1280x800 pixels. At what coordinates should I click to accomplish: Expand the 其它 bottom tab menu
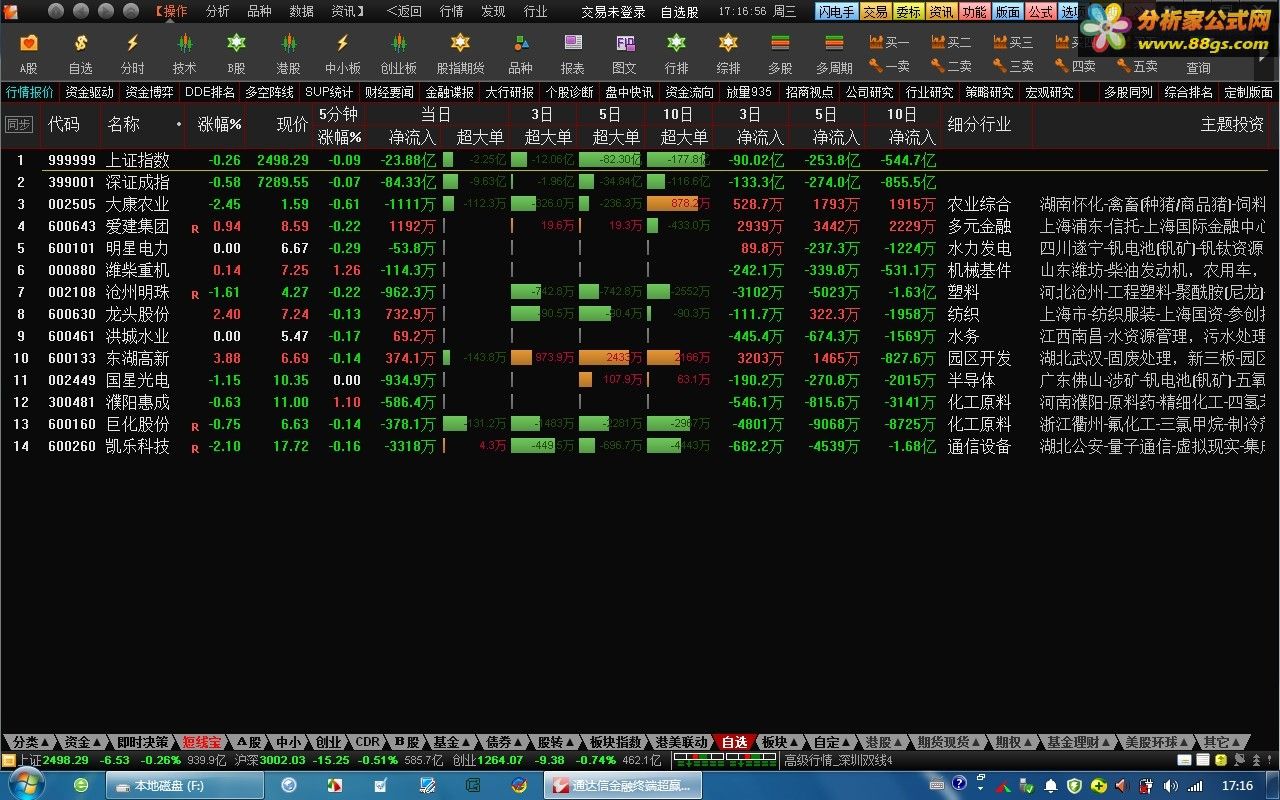[1222, 742]
